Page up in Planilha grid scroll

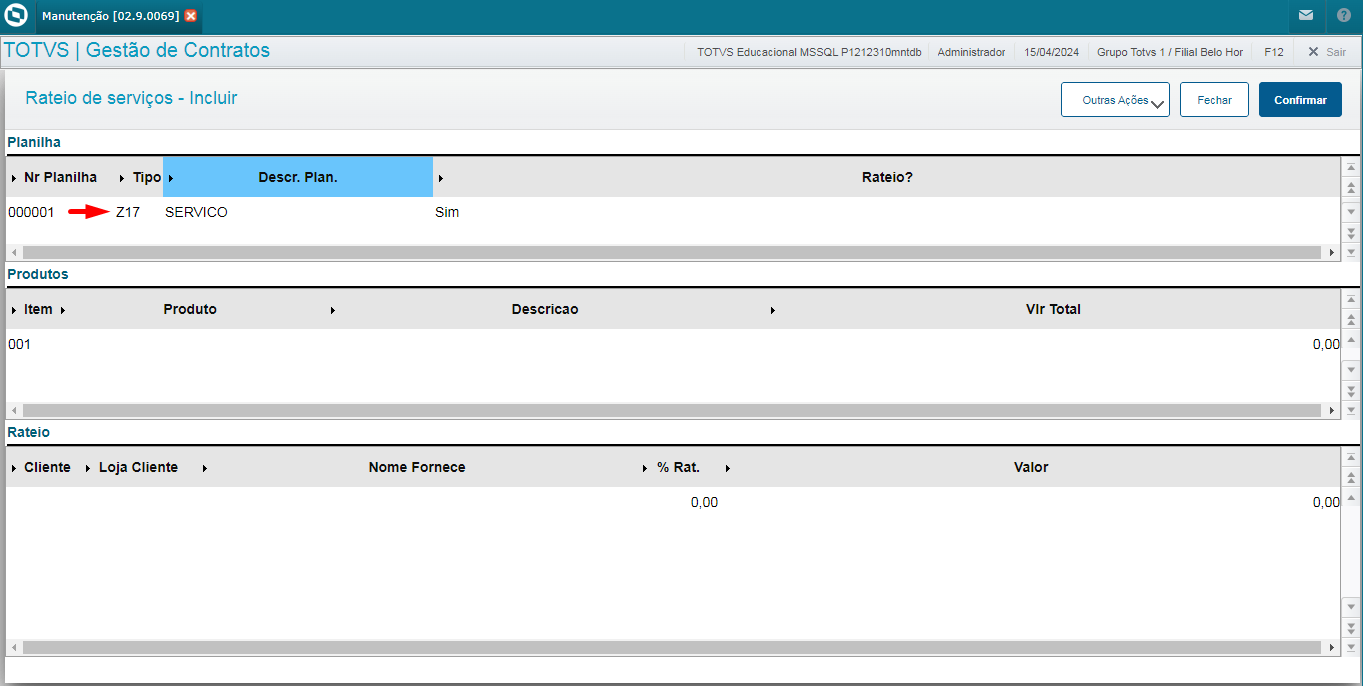click(x=1351, y=187)
